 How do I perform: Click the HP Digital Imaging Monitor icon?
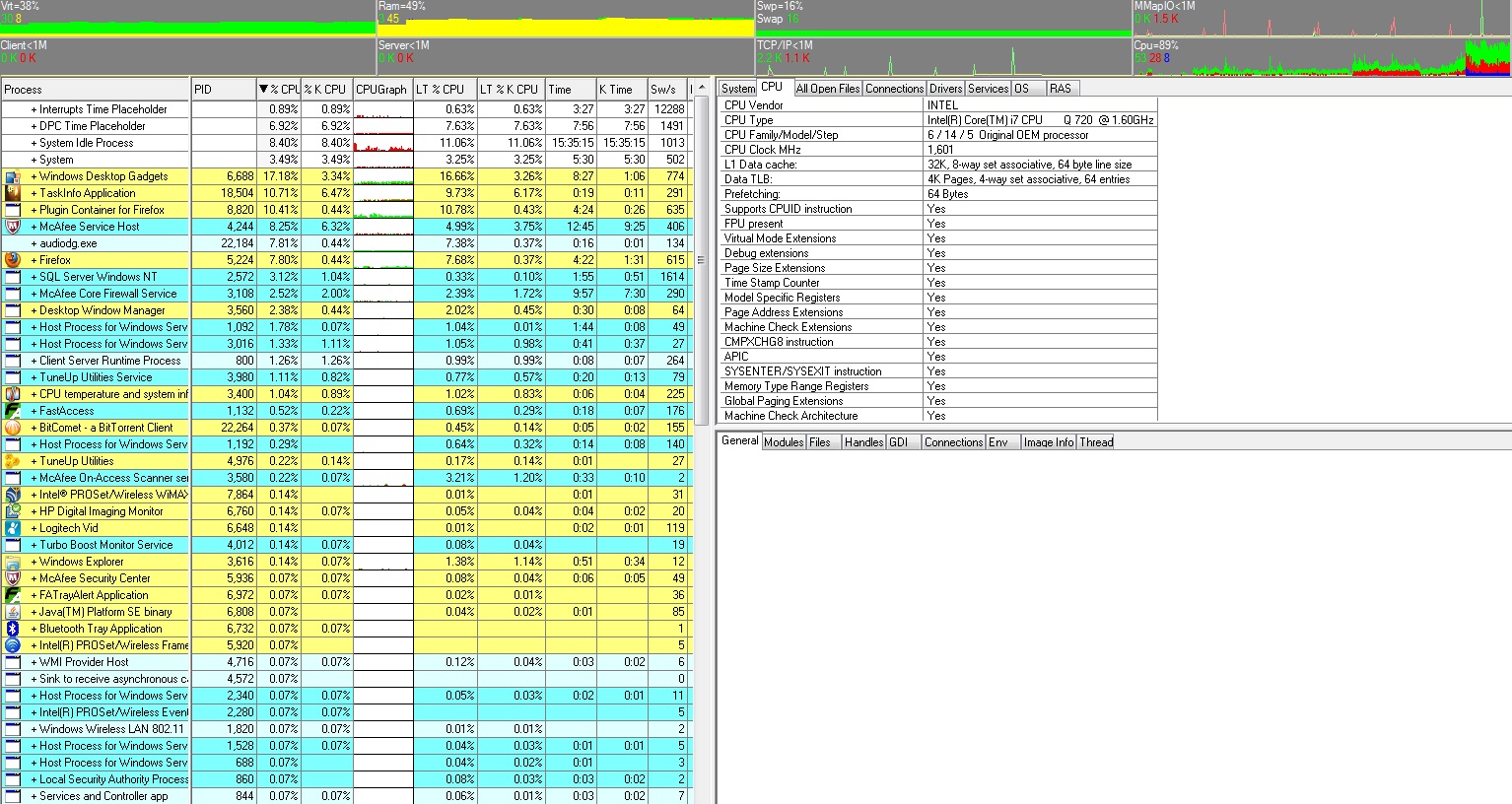(x=13, y=511)
